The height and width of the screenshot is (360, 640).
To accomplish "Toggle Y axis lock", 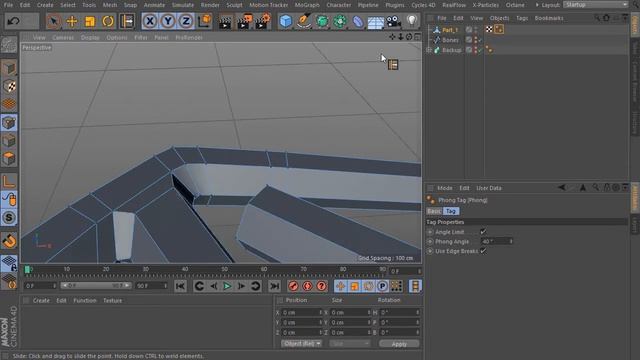I will tap(168, 21).
